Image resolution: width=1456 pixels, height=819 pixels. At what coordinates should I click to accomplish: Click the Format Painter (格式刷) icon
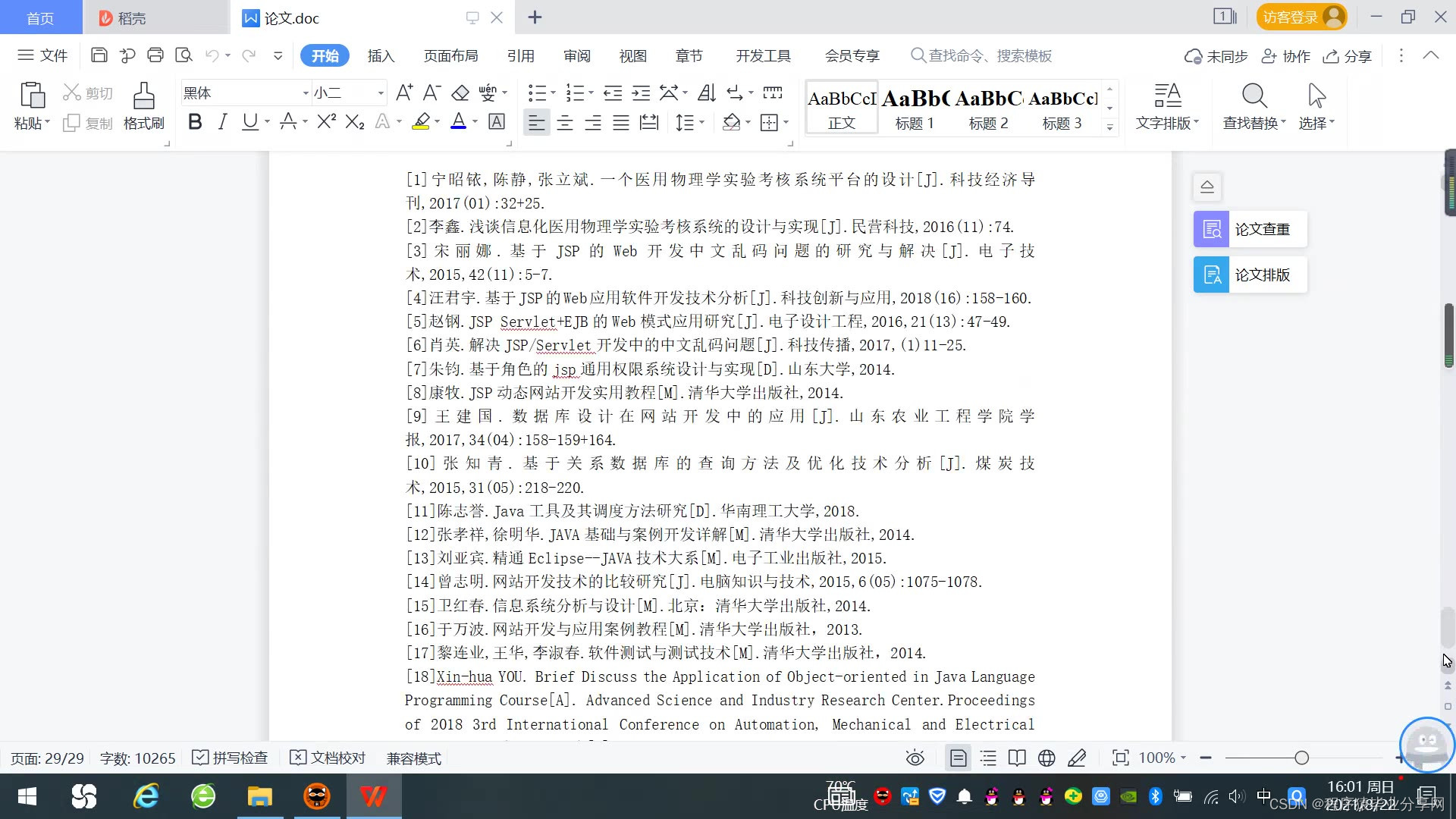143,97
